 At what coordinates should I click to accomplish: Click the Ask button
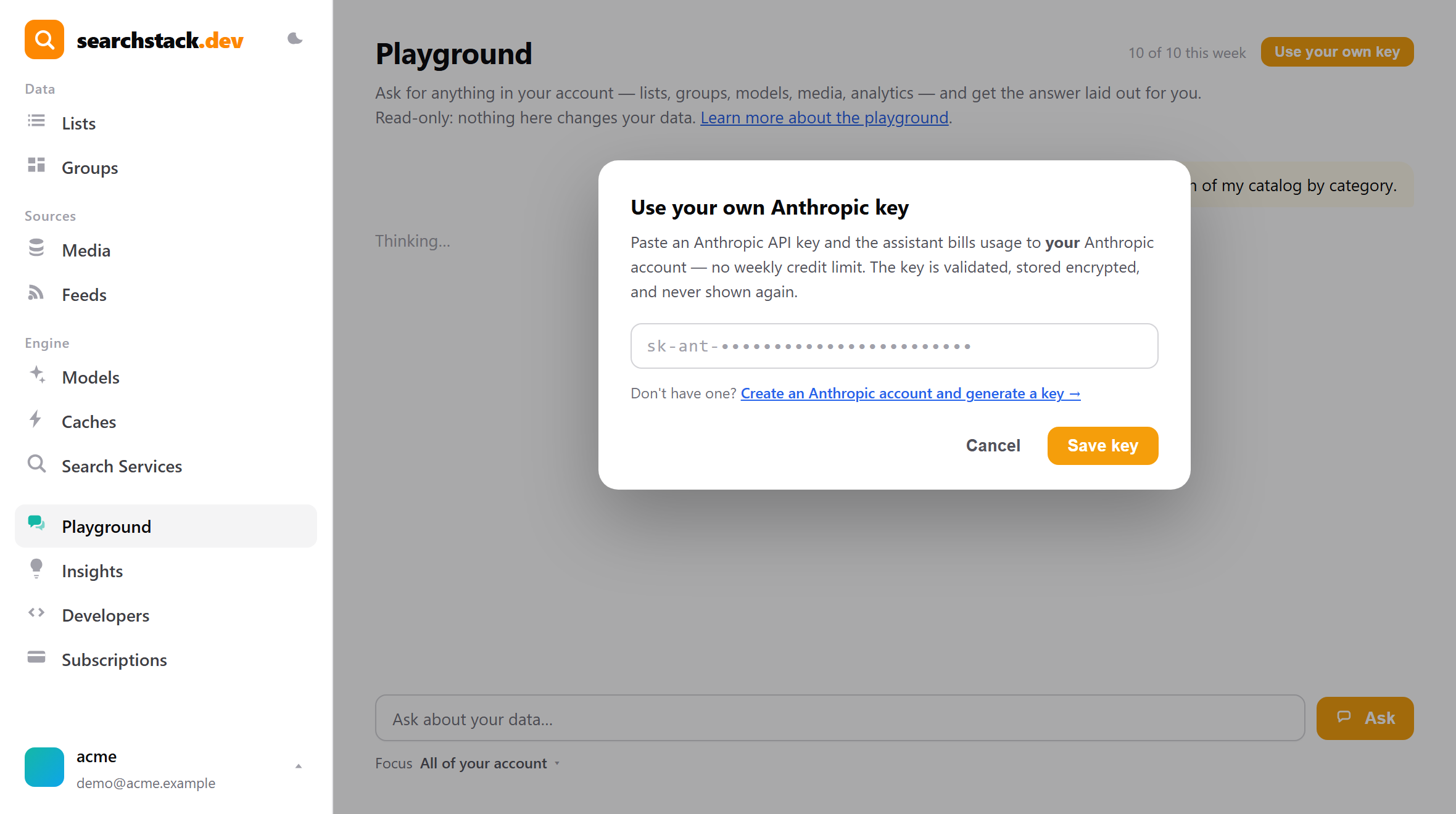[x=1365, y=718]
